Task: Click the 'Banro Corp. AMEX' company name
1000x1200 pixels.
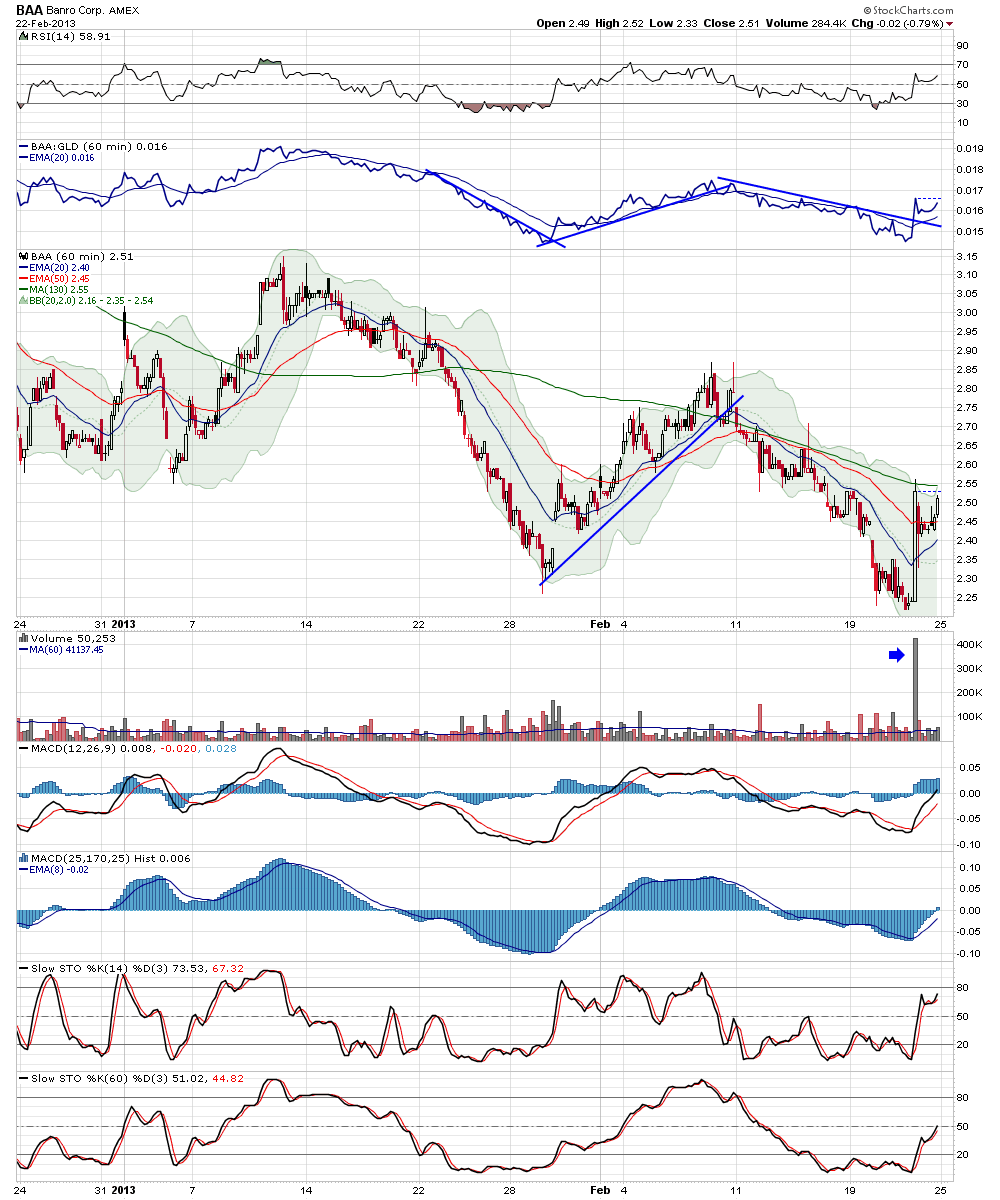Action: pos(91,10)
